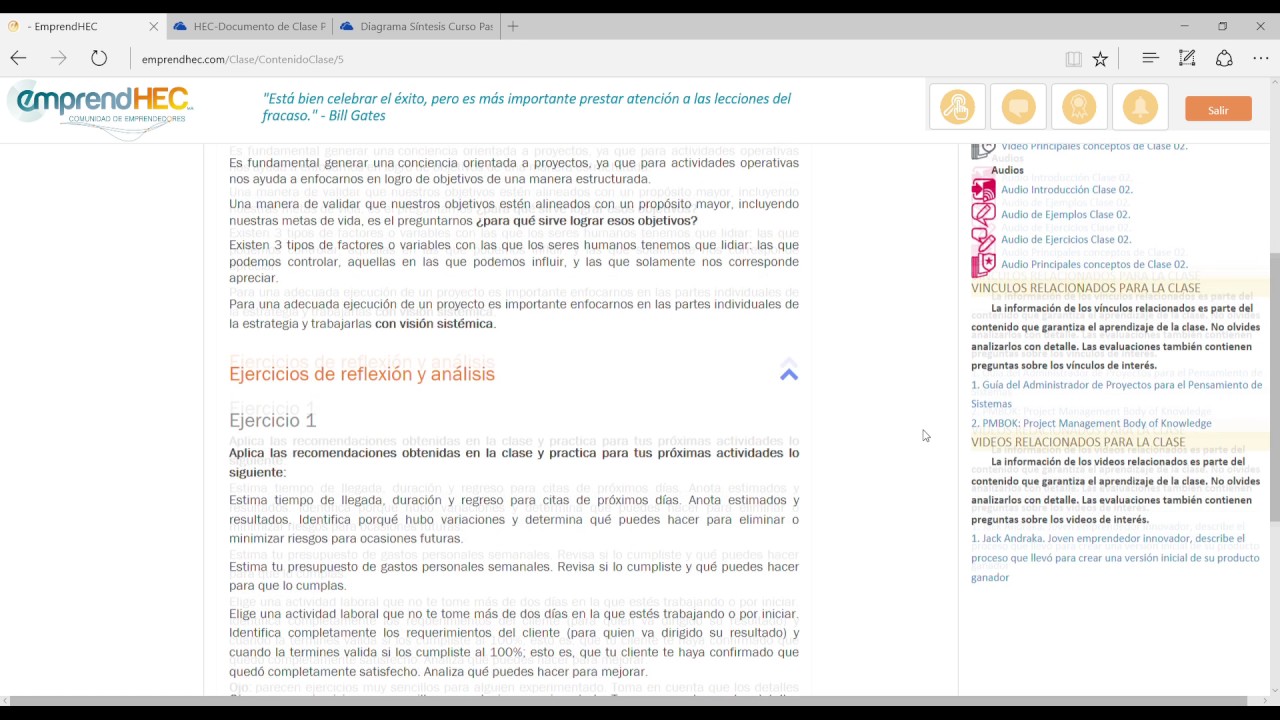
Task: Add page to favorites with star icon
Action: coord(1100,59)
